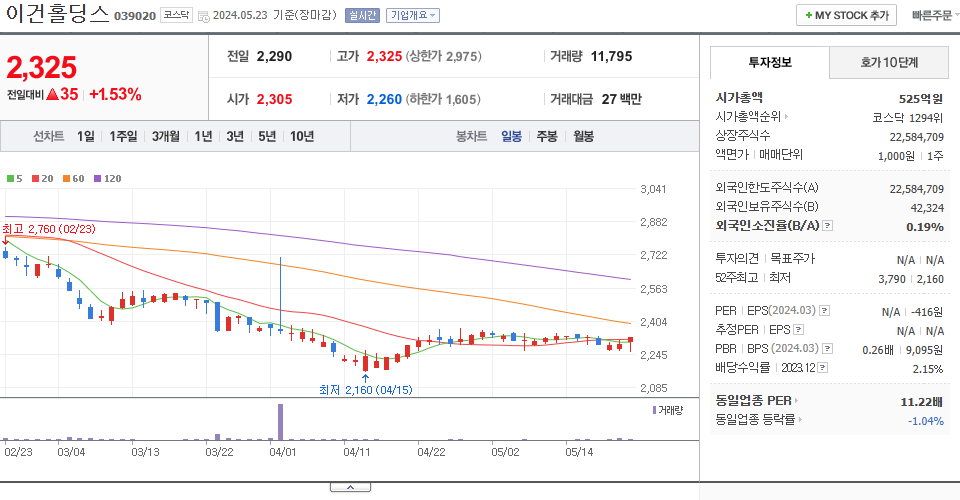Open the 시가총액순위 link
The height and width of the screenshot is (500, 960).
click(x=751, y=116)
